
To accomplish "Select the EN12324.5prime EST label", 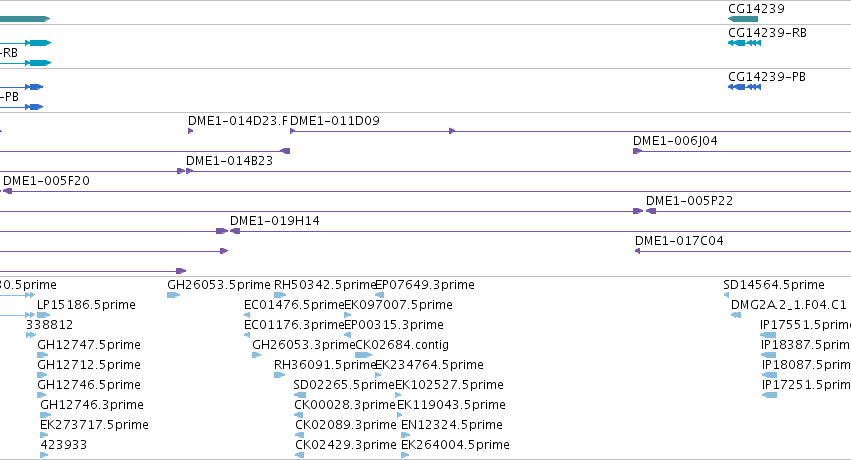I will point(452,425).
